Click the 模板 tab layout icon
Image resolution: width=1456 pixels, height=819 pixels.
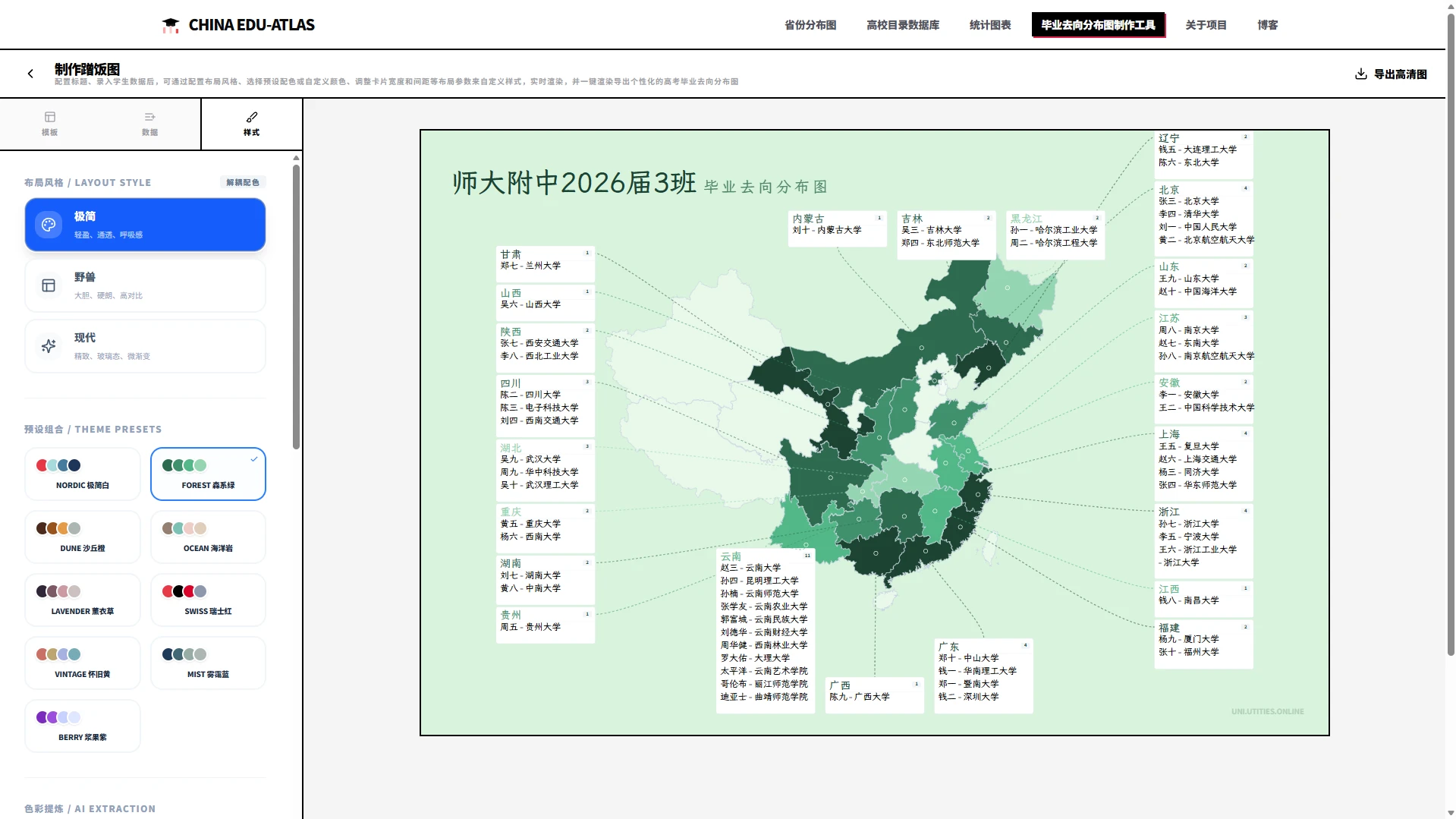pos(50,117)
